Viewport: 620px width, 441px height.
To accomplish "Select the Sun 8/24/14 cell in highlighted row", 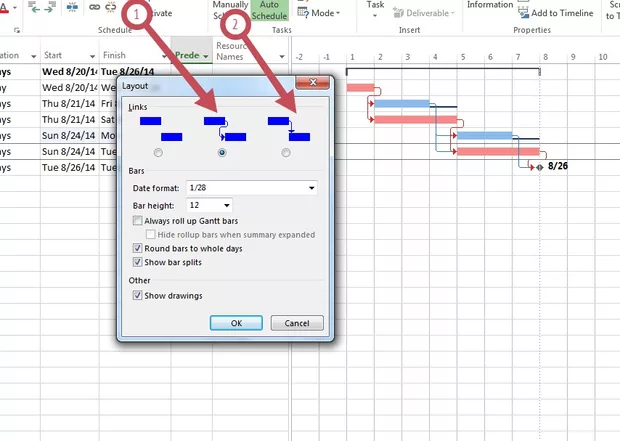I will [x=69, y=135].
